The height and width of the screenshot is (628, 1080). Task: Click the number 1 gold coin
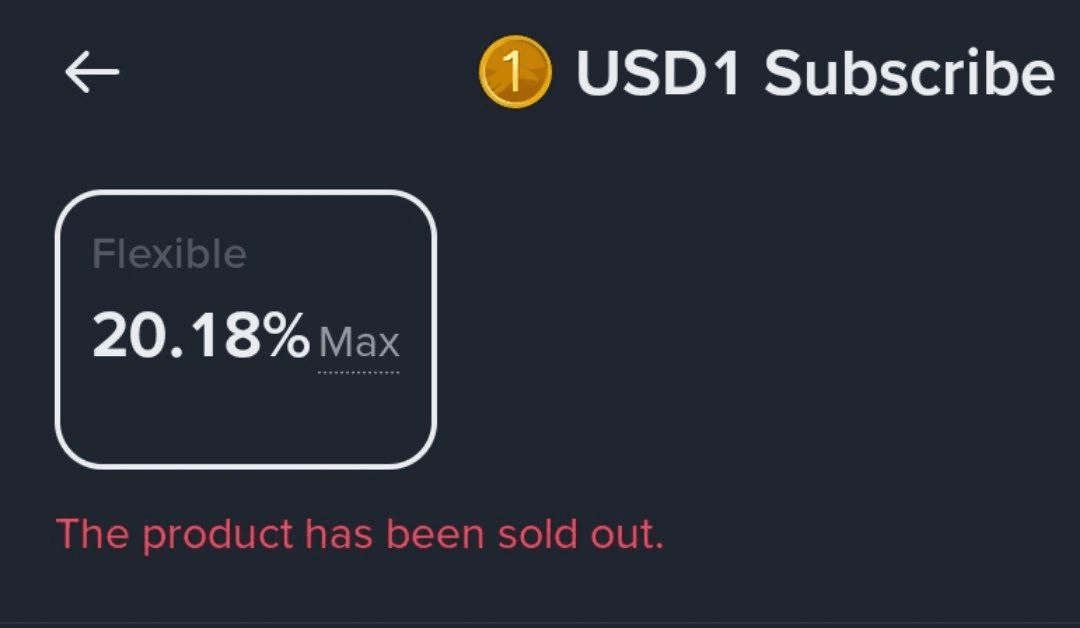(x=514, y=73)
